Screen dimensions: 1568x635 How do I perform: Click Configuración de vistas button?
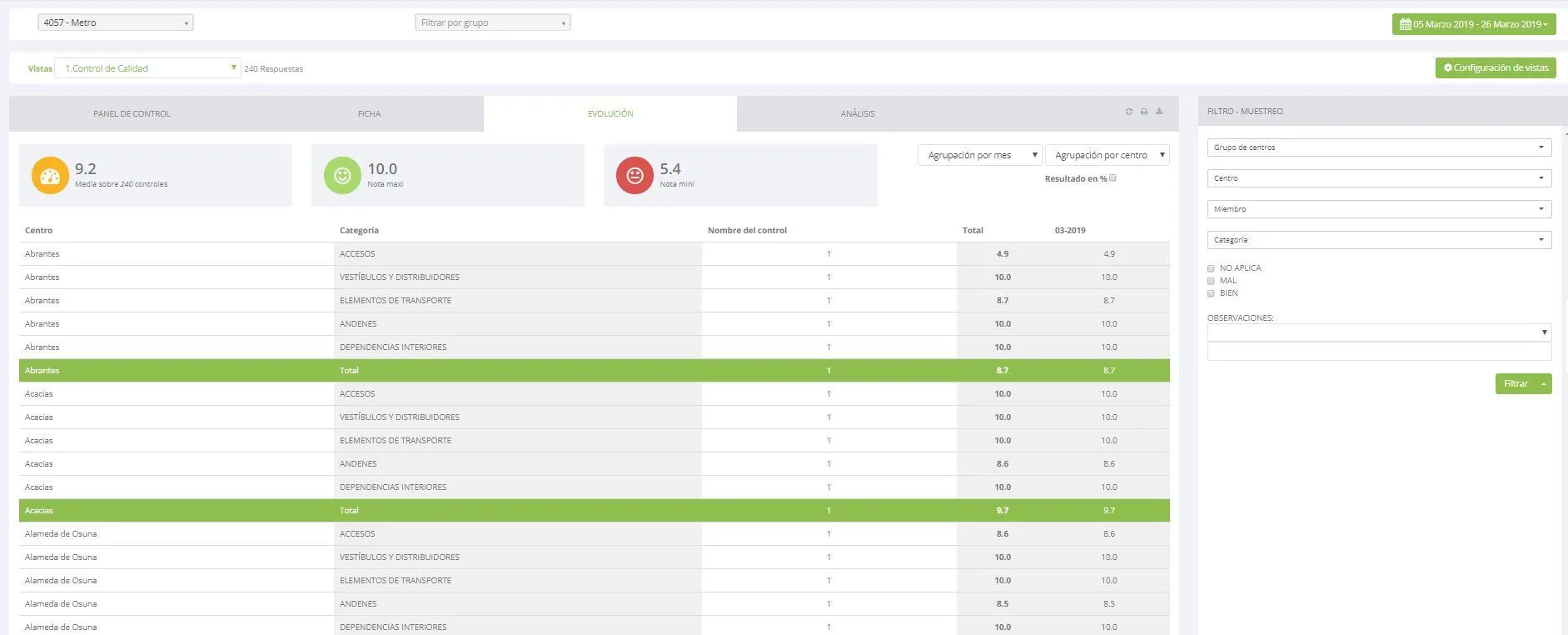[x=1496, y=67]
